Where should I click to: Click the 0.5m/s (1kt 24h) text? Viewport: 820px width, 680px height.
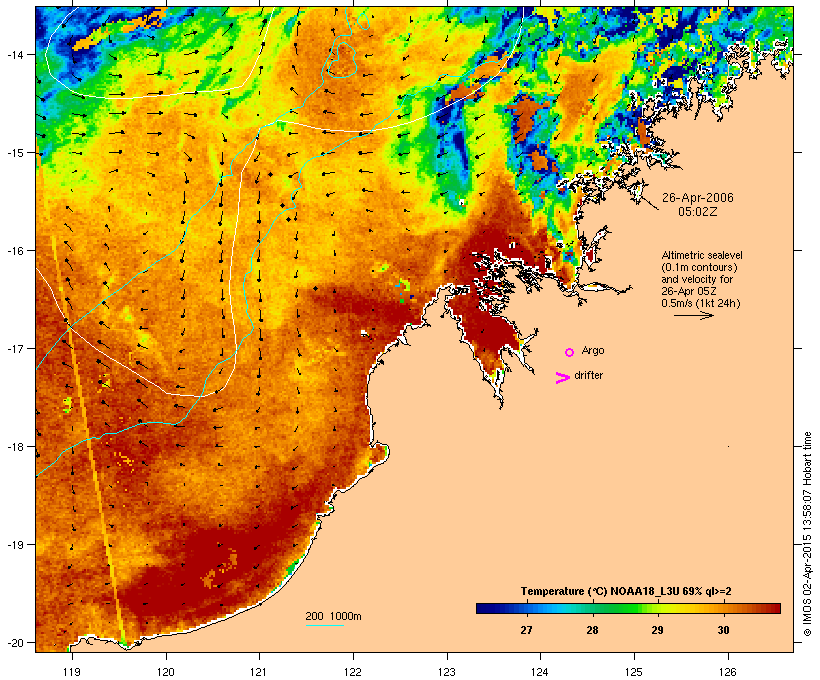coord(701,303)
